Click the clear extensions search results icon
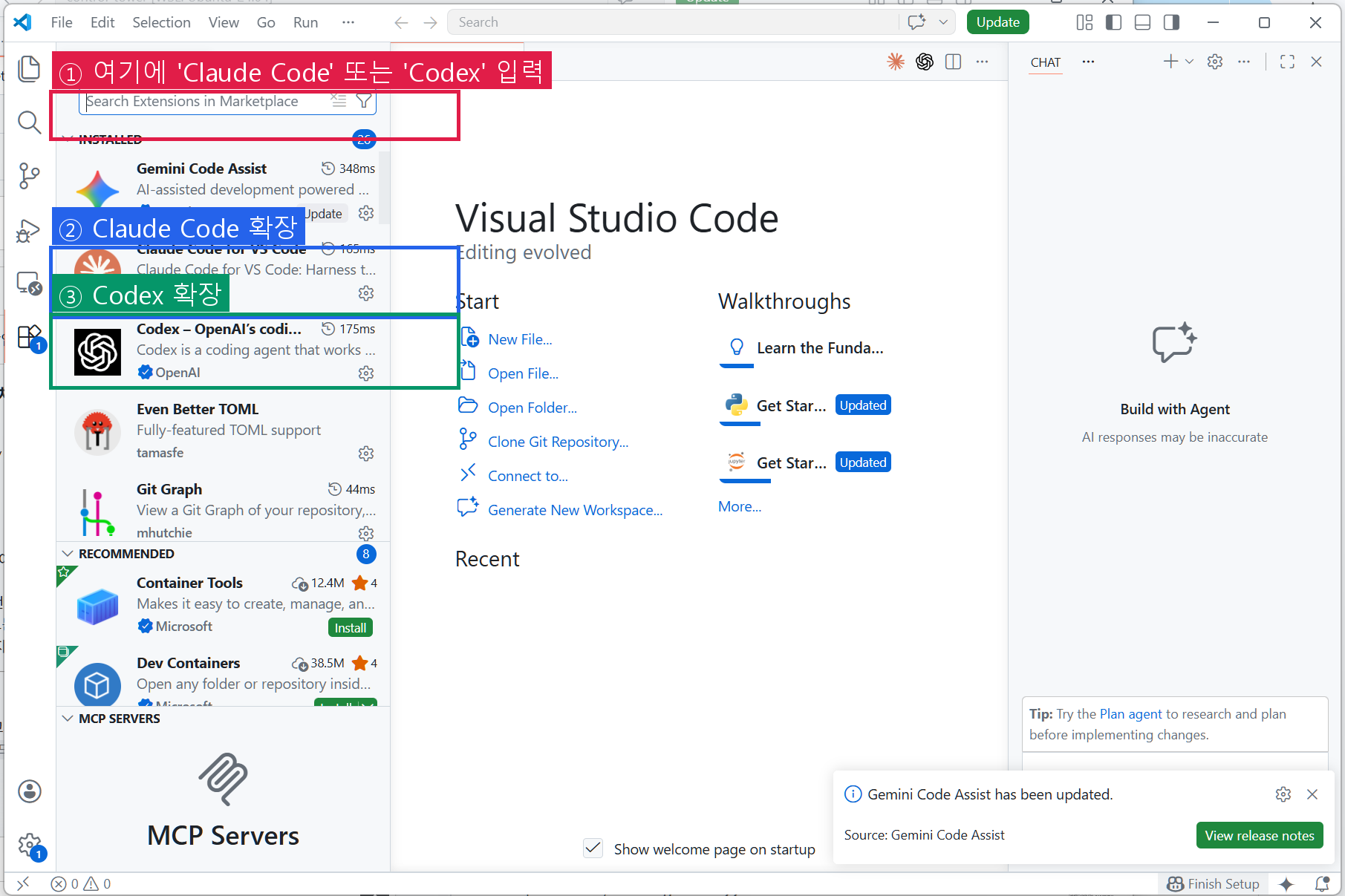1345x896 pixels. pos(339,101)
